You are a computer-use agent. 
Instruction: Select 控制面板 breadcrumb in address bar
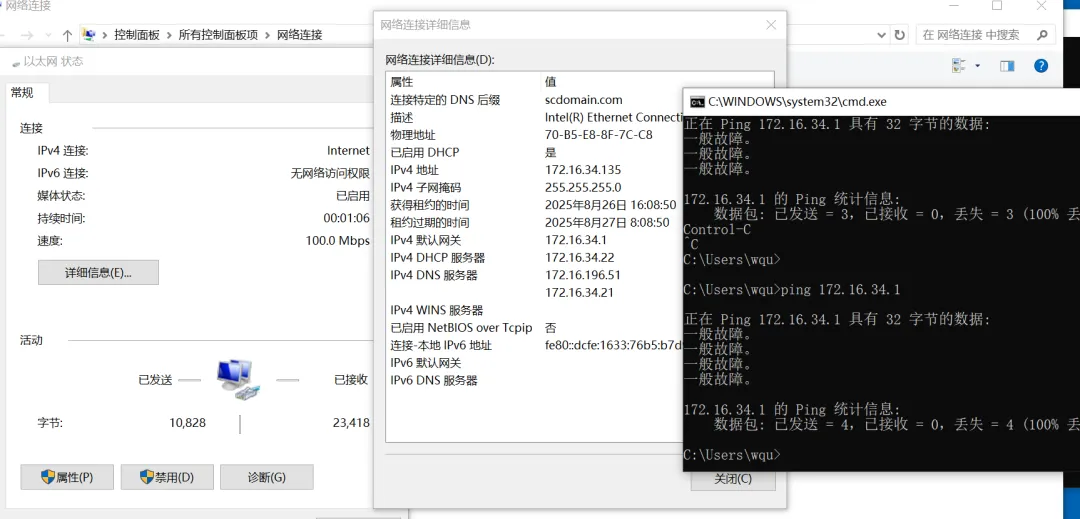click(136, 34)
